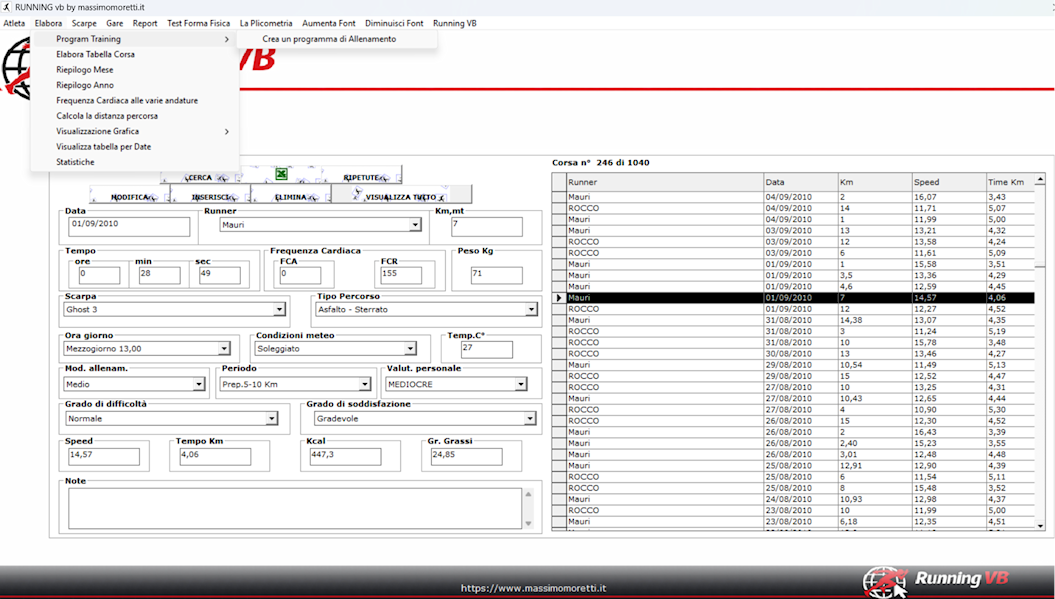The height and width of the screenshot is (599, 1055).
Task: Open the Scarpe menu
Action: click(x=84, y=23)
